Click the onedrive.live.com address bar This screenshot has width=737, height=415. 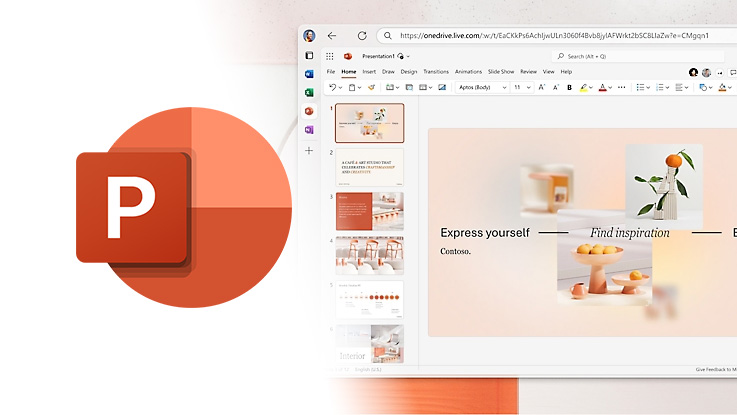pos(557,36)
